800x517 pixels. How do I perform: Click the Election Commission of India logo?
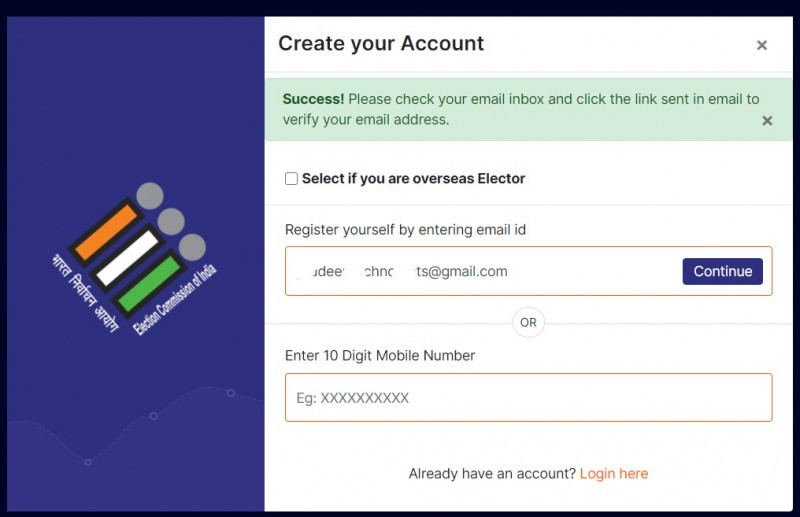tap(134, 259)
